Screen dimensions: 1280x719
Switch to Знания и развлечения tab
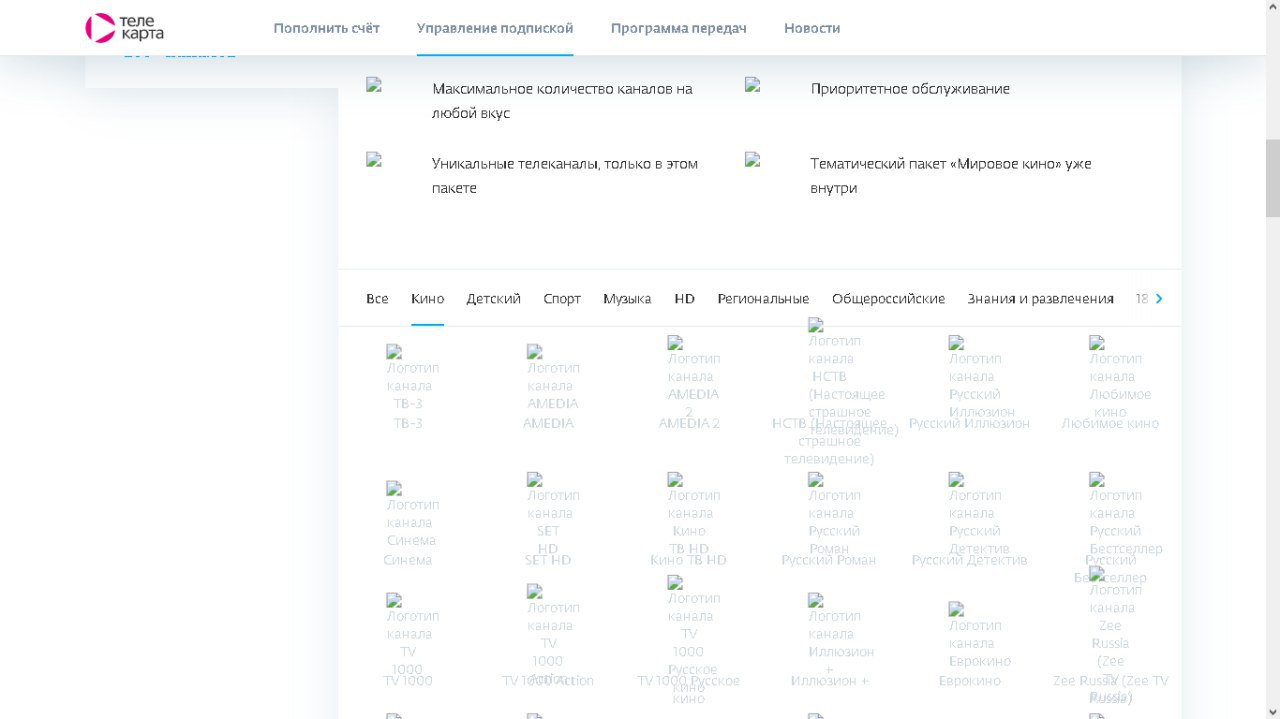tap(1040, 298)
